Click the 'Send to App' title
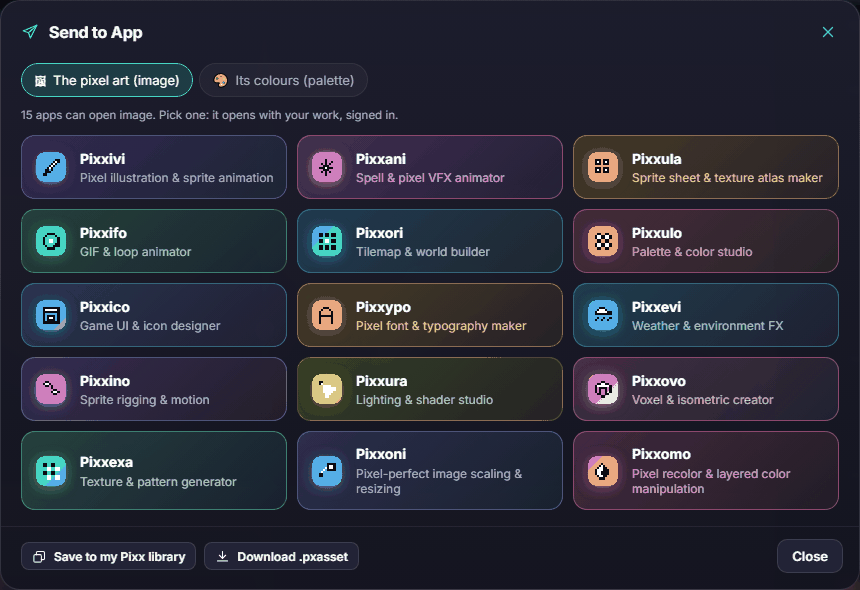Image resolution: width=860 pixels, height=590 pixels. point(95,32)
